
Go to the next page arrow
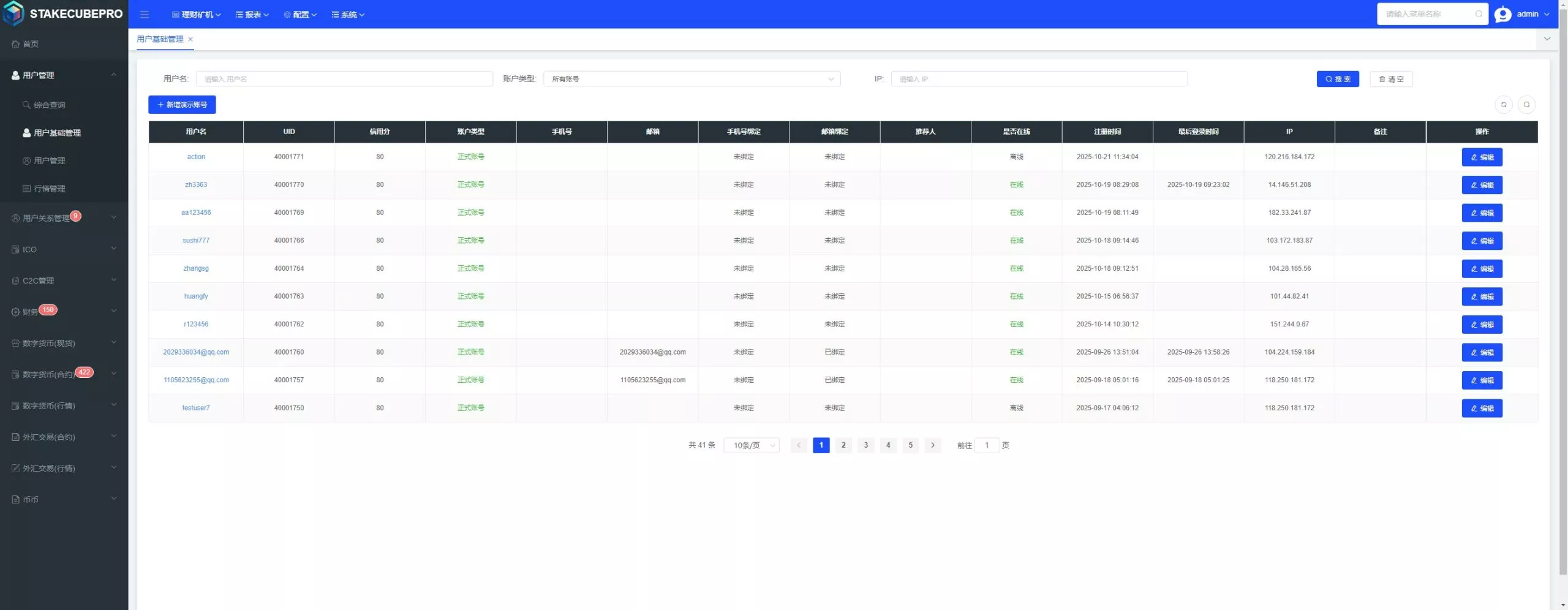932,445
